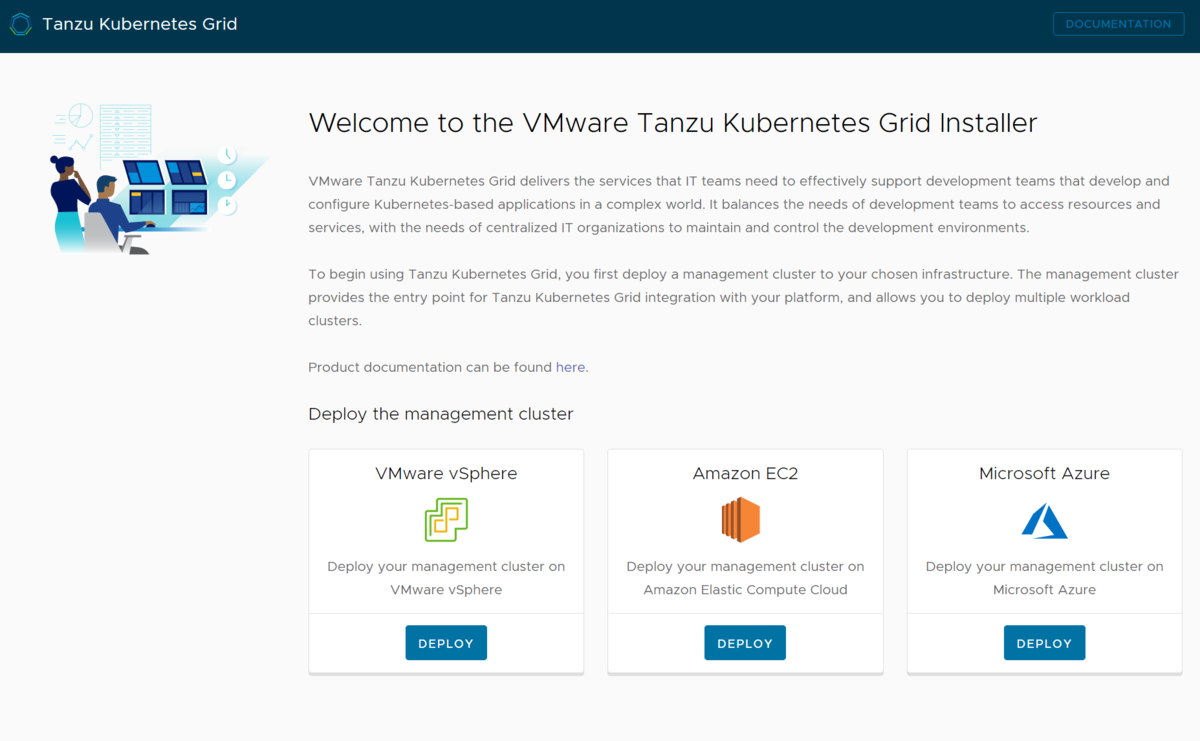1200x741 pixels.
Task: Deploy management cluster on Microsoft Azure
Action: coord(1044,643)
